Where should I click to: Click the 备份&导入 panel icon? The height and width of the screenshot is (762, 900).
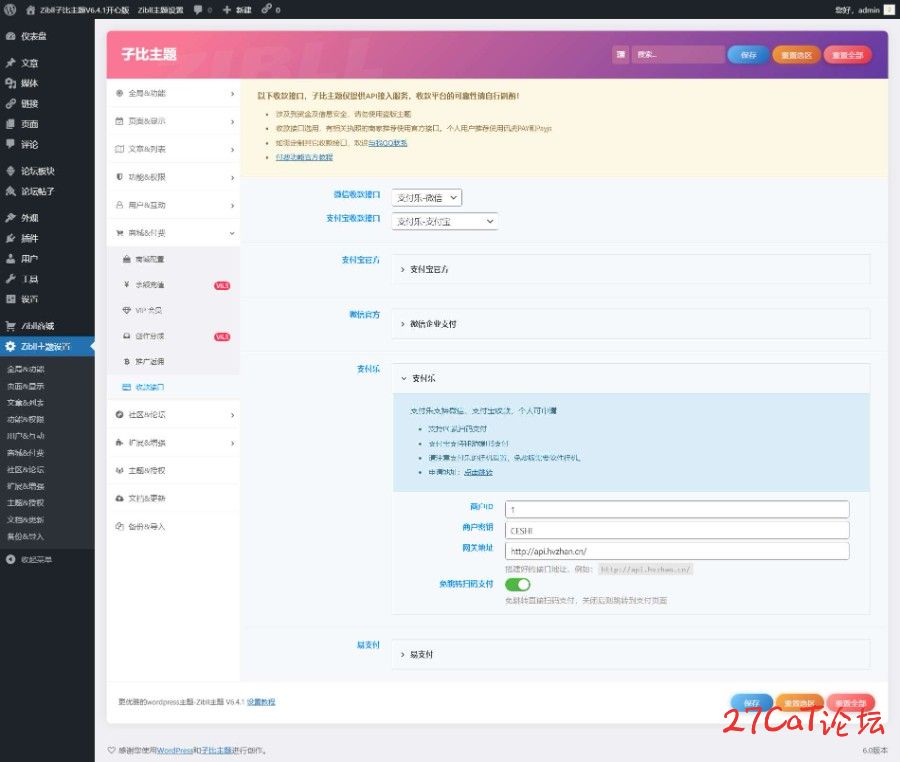(x=119, y=526)
